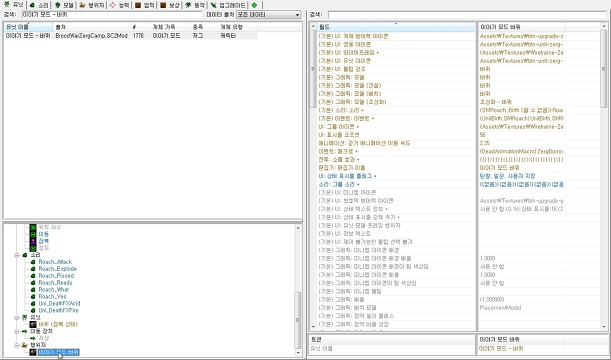The width and height of the screenshot is (611, 360).
Task: Click the 행위자 actor category icon in tree
Action: tap(25, 345)
